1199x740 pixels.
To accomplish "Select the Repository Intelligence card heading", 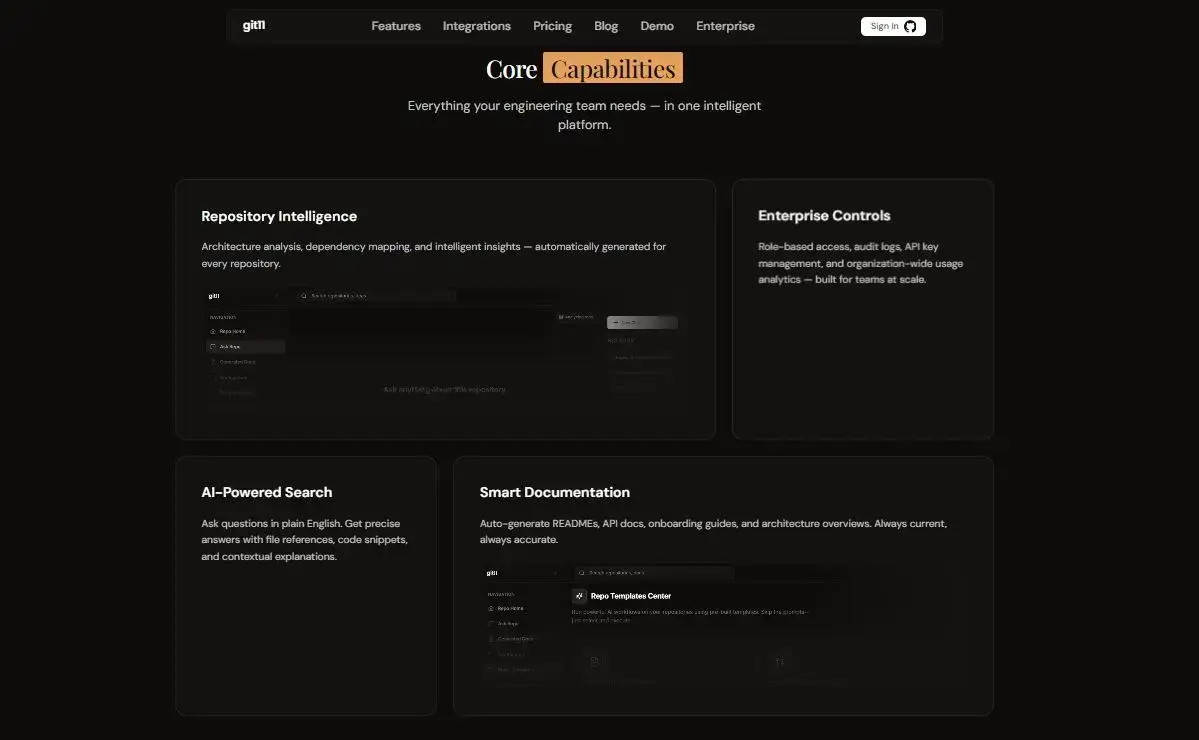I will (x=279, y=216).
